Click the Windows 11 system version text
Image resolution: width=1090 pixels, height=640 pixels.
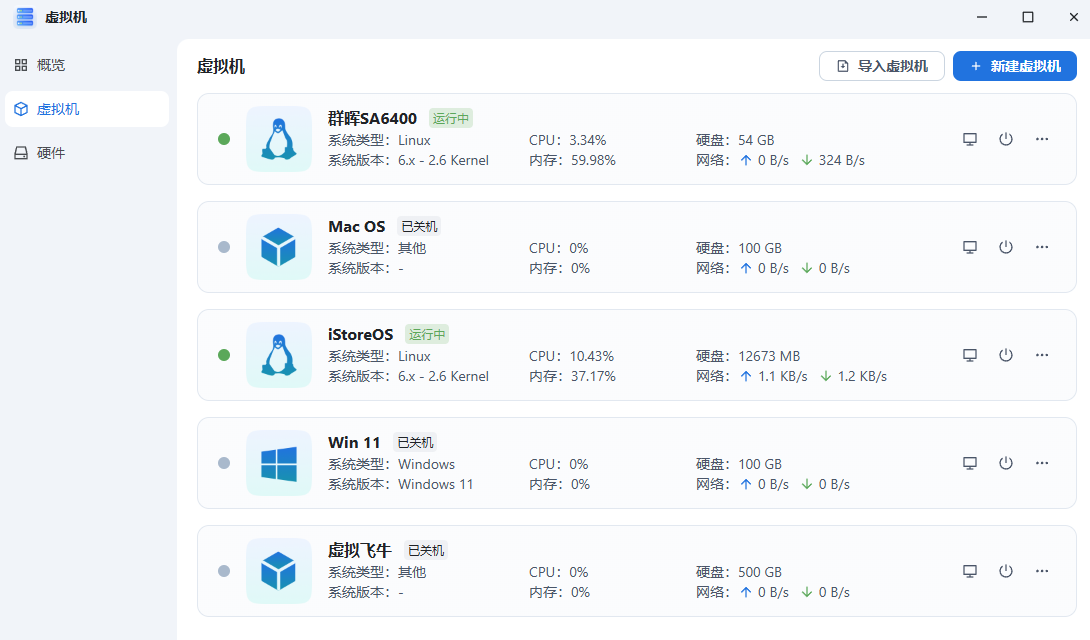click(436, 484)
